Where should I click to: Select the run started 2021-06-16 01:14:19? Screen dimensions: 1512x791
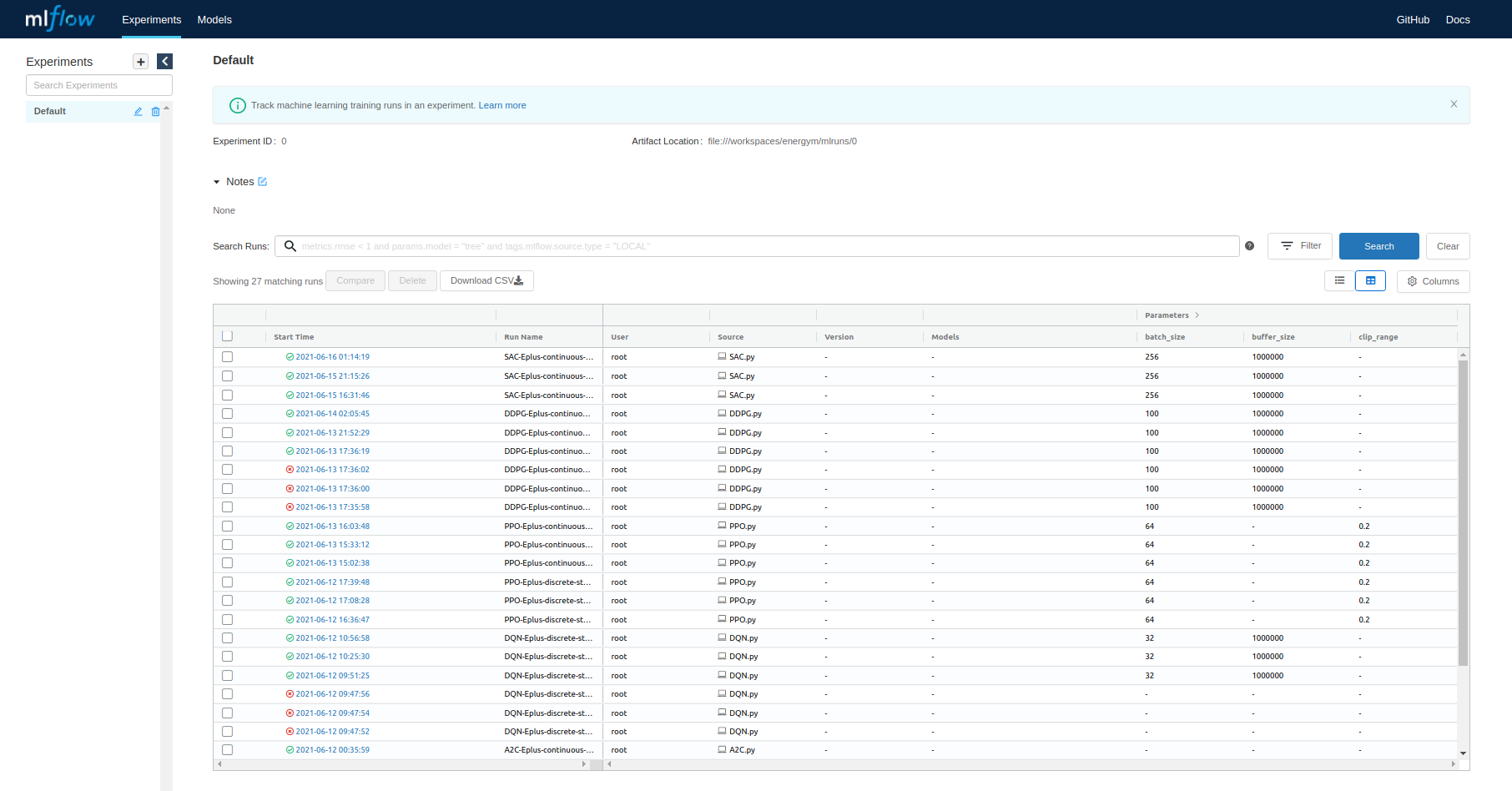coord(227,357)
